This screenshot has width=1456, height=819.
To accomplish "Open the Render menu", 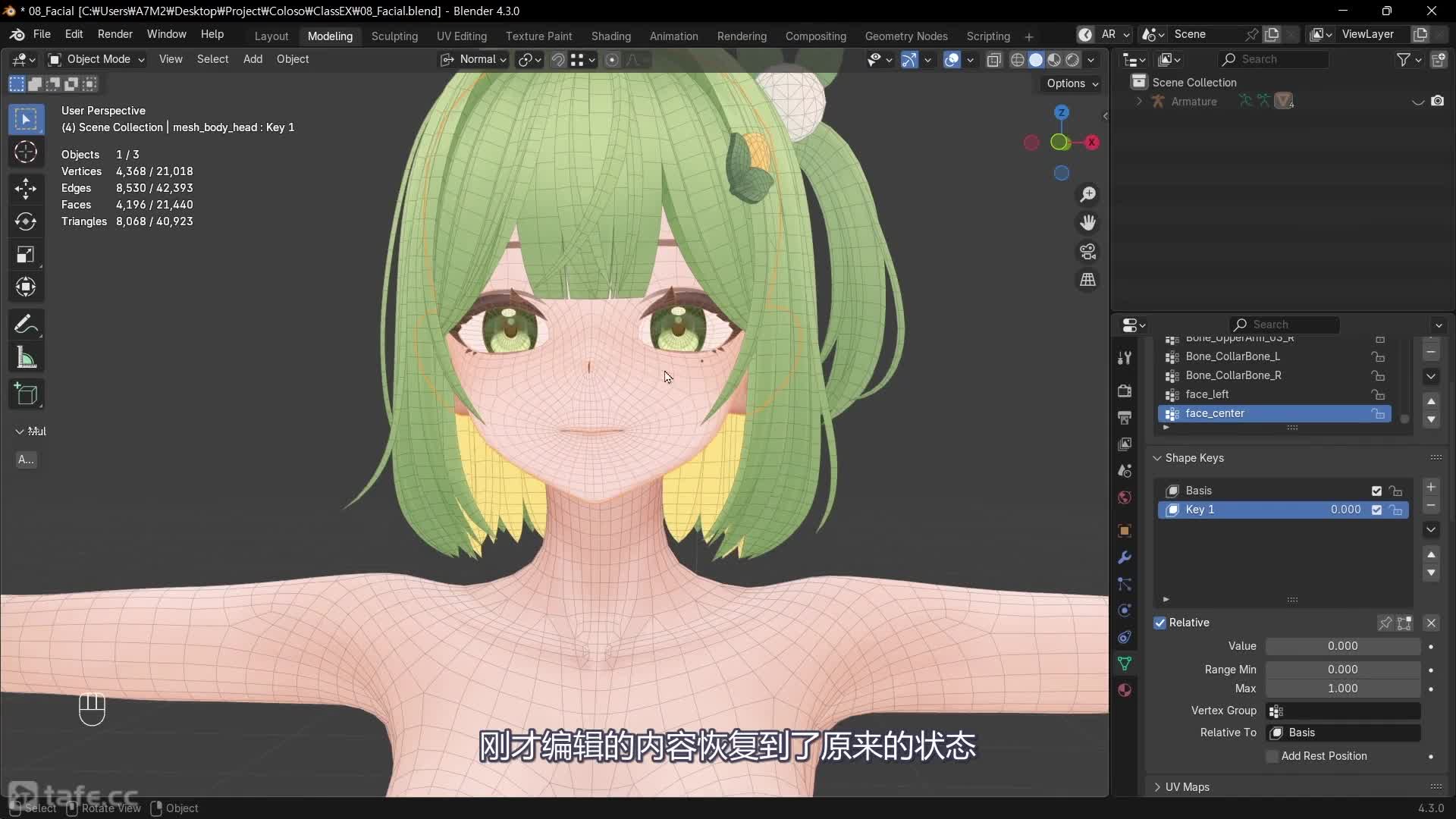I will click(x=115, y=34).
